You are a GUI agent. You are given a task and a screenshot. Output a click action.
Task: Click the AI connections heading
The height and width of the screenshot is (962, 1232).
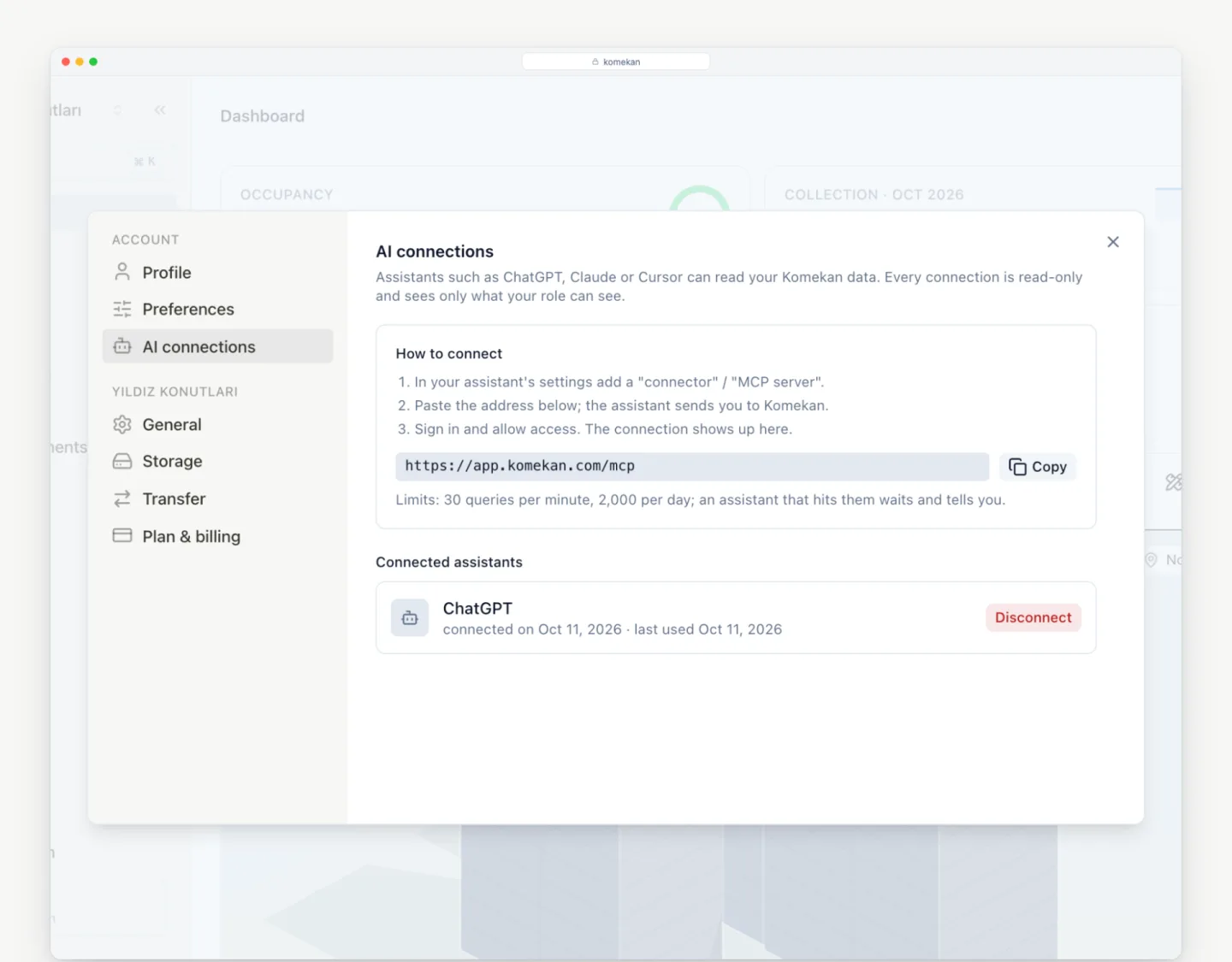[x=435, y=251]
